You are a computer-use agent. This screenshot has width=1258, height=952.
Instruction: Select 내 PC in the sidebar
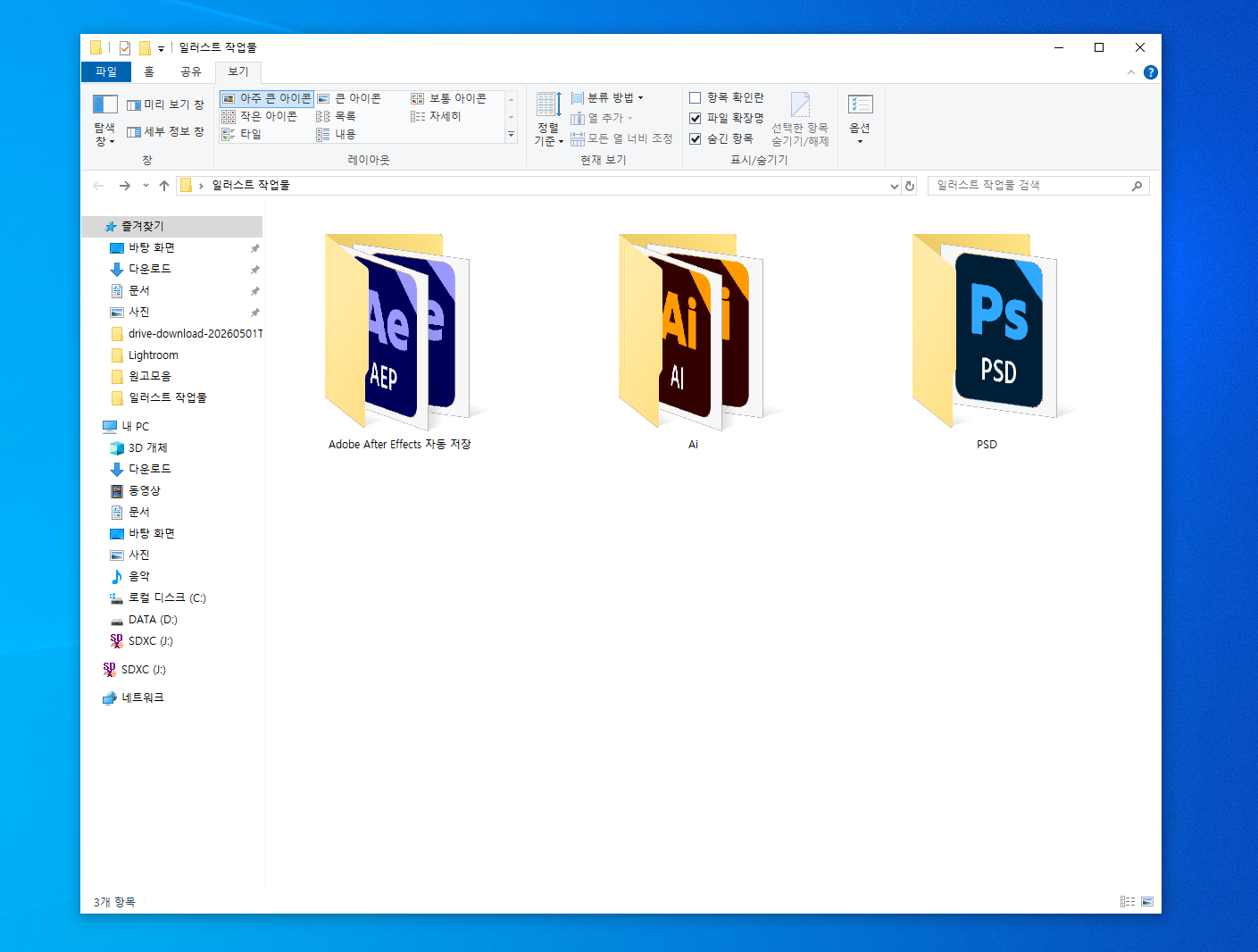pyautogui.click(x=126, y=426)
